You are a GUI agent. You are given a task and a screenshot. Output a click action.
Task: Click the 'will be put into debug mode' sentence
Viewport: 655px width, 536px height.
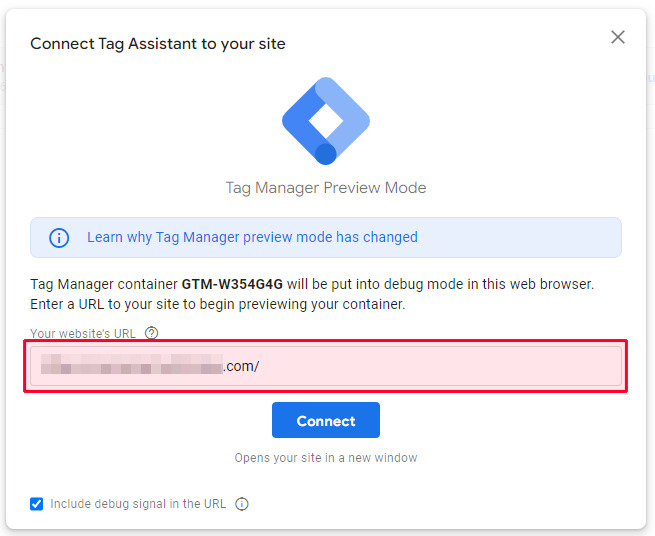tap(440, 284)
